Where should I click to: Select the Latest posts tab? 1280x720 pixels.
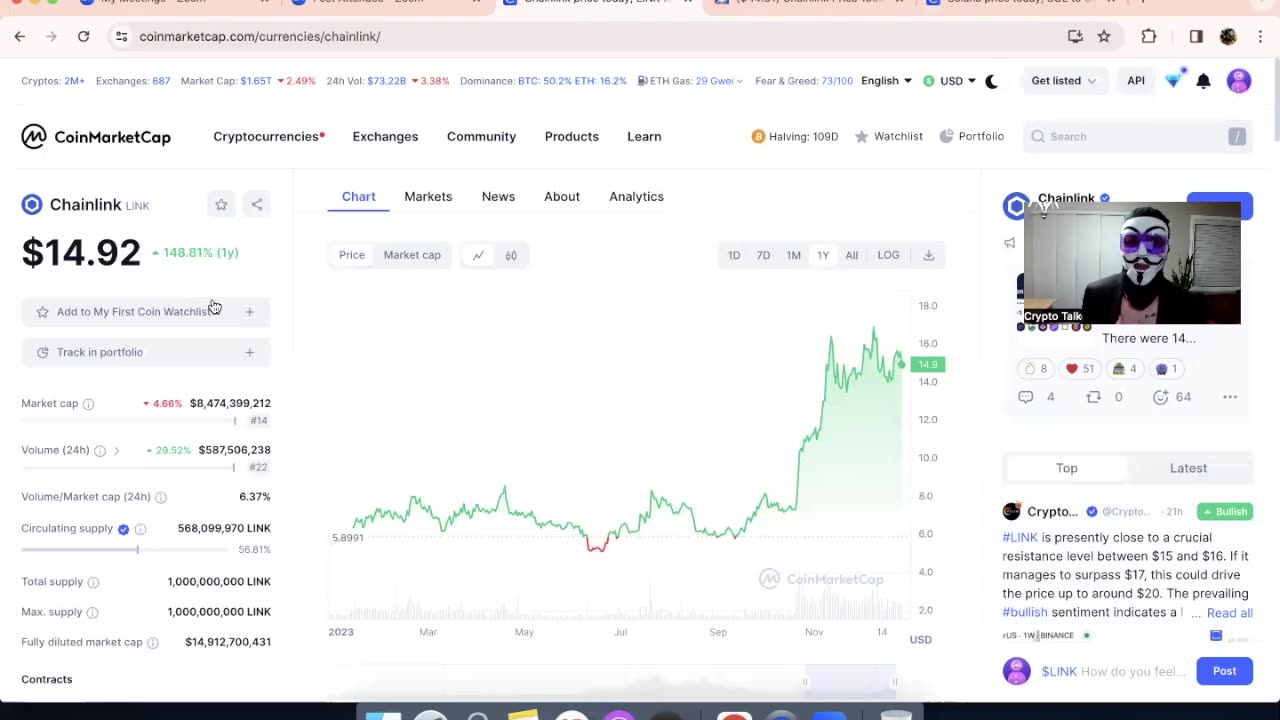pos(1189,468)
